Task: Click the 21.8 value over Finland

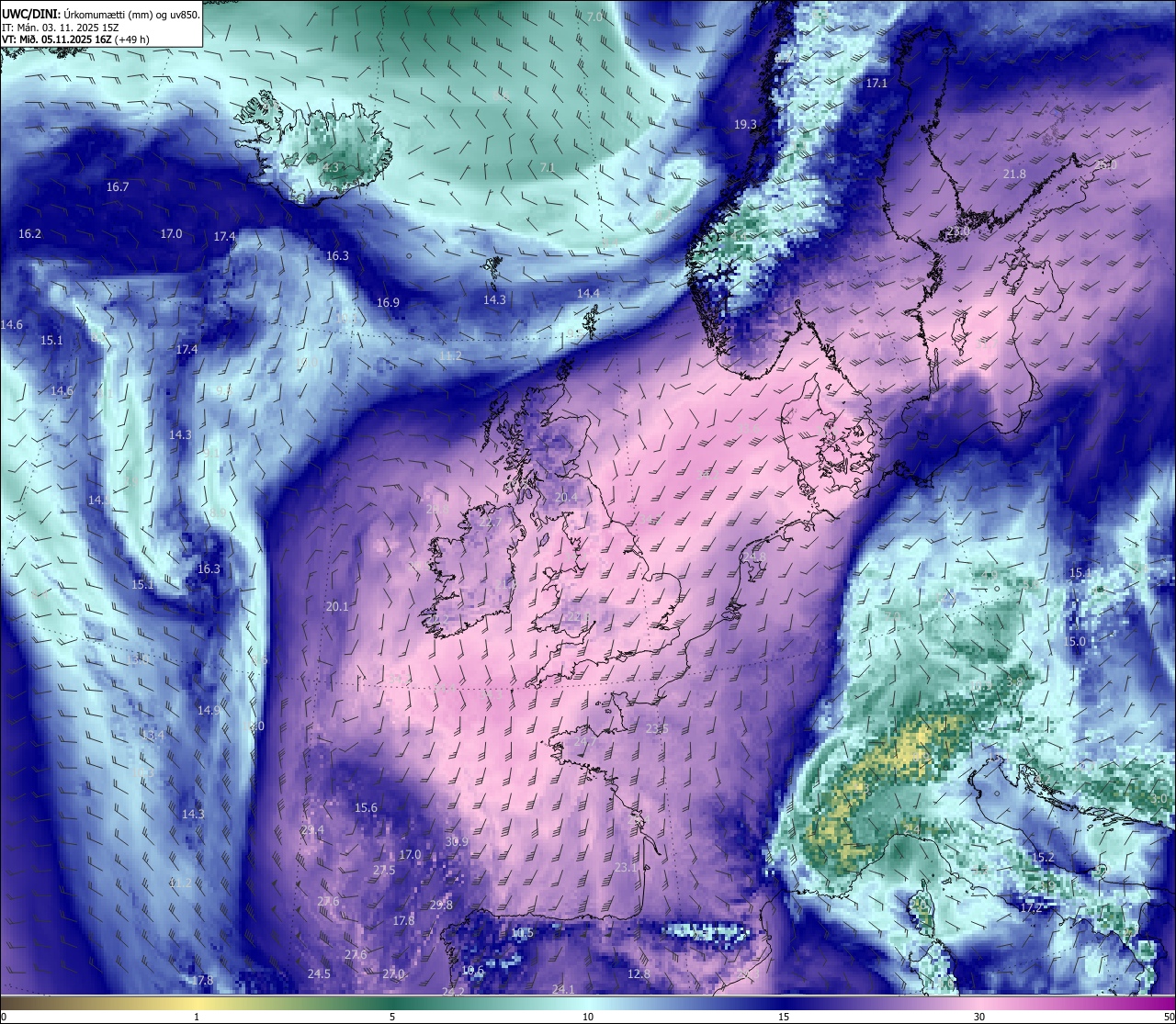Action: coord(1014,174)
